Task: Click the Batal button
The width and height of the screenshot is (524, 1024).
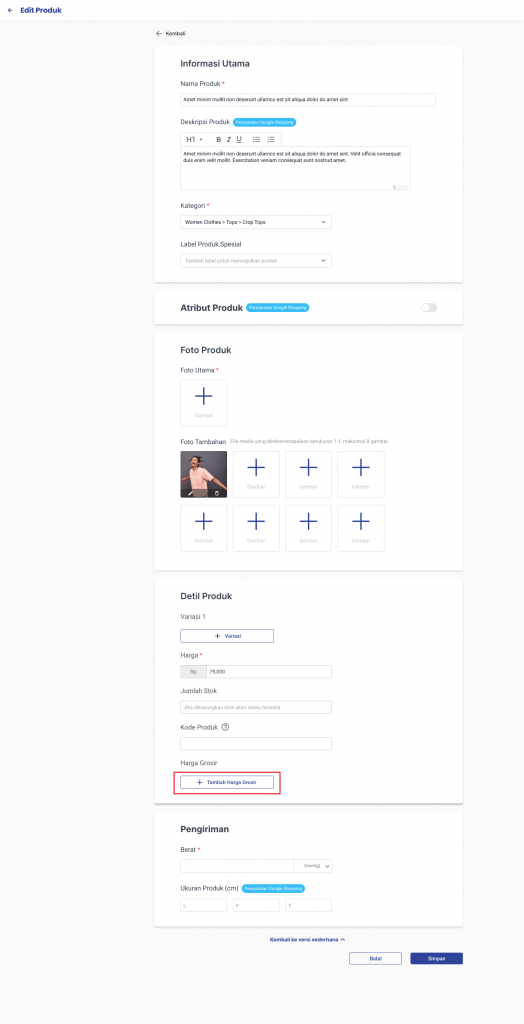Action: tap(375, 958)
